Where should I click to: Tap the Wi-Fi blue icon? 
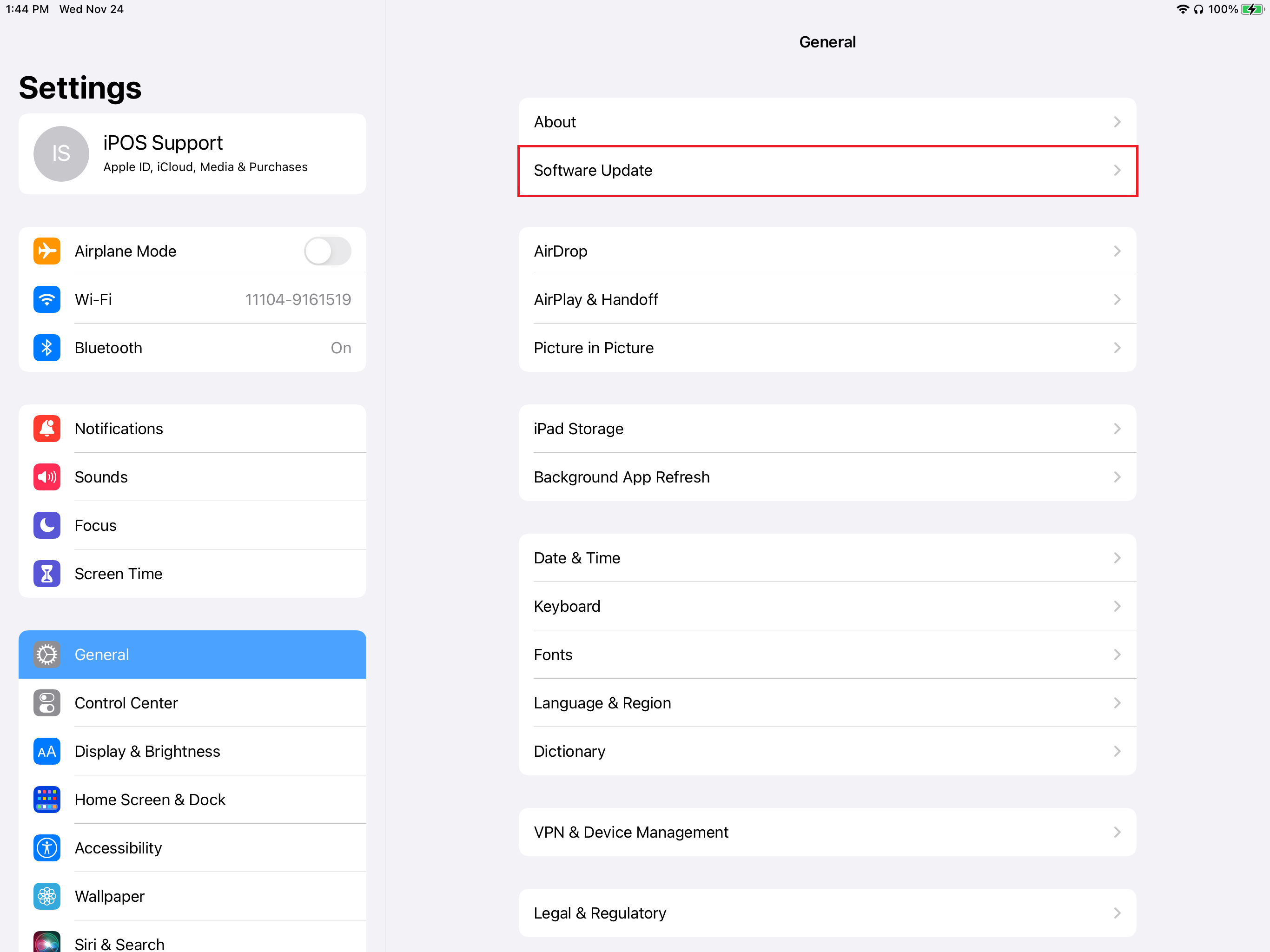(x=47, y=299)
